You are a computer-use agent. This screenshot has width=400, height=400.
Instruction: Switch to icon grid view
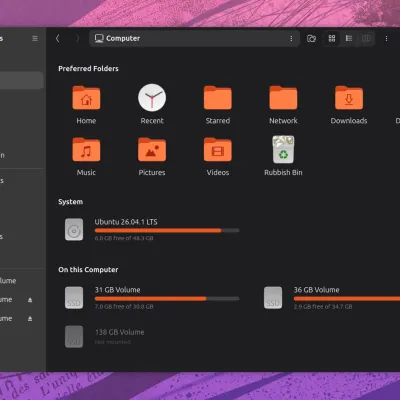click(x=332, y=38)
